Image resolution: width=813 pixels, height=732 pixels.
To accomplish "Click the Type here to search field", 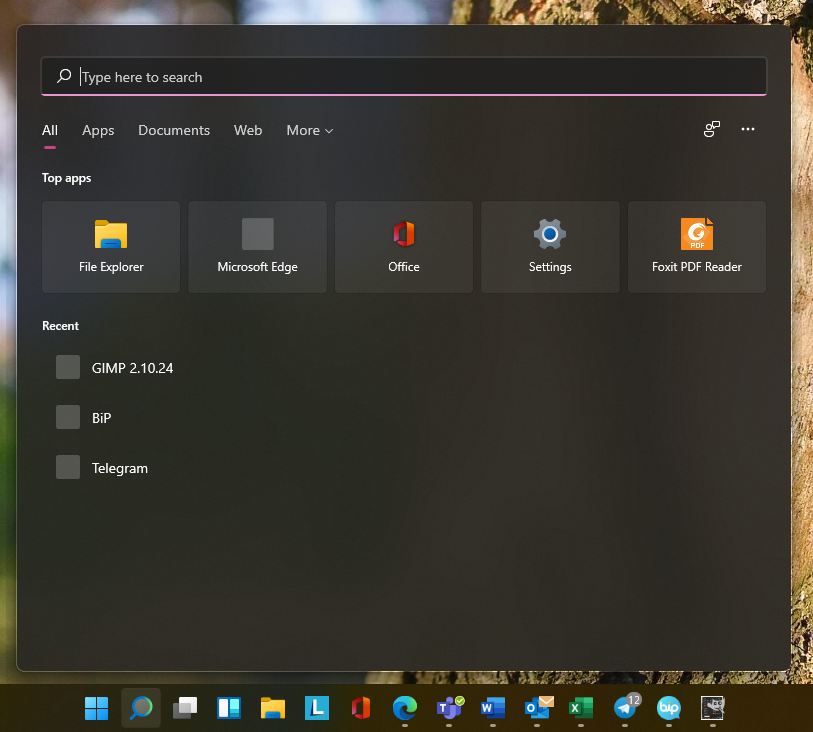I will coord(404,77).
